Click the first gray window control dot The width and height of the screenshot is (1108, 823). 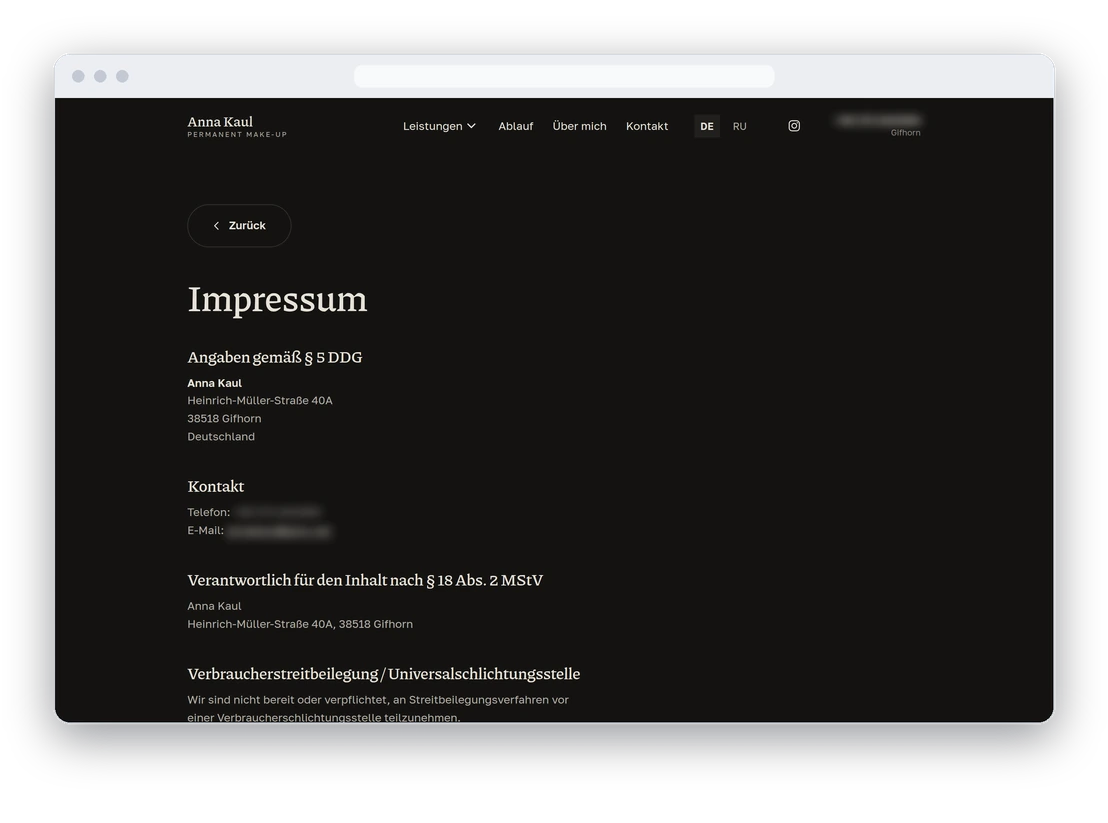click(78, 76)
